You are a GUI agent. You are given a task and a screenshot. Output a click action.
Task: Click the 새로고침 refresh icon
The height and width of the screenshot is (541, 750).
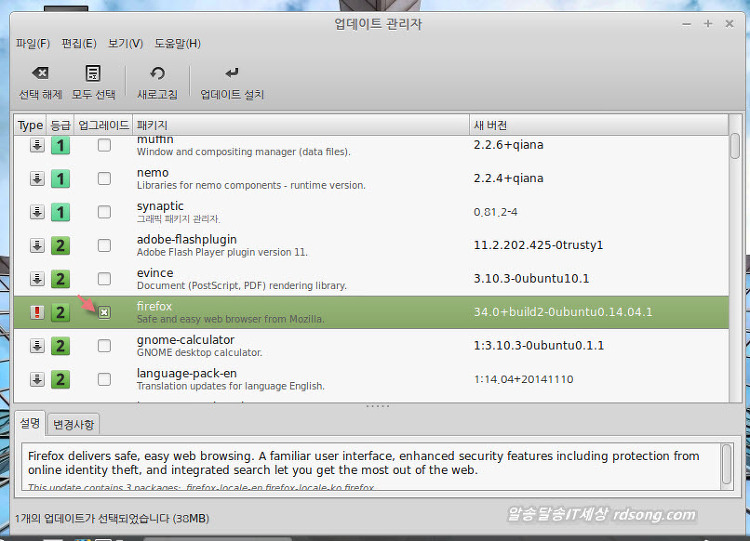[157, 74]
